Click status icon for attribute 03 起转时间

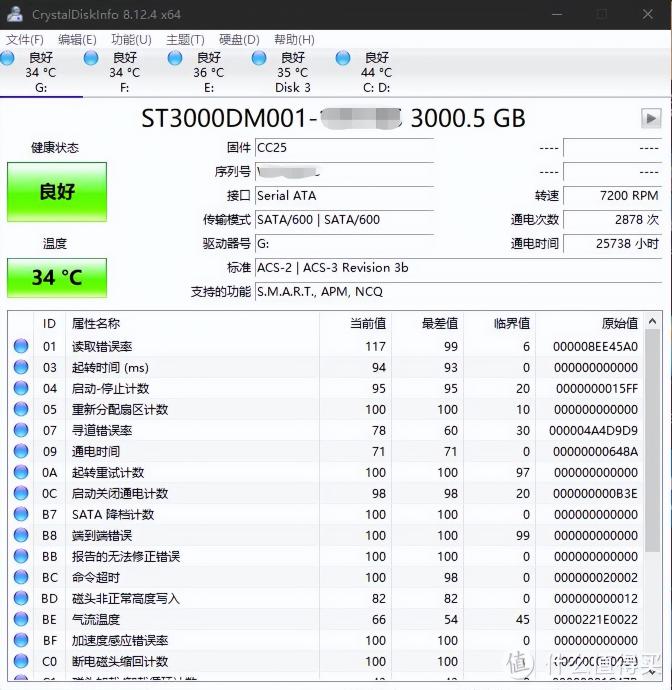pos(21,367)
